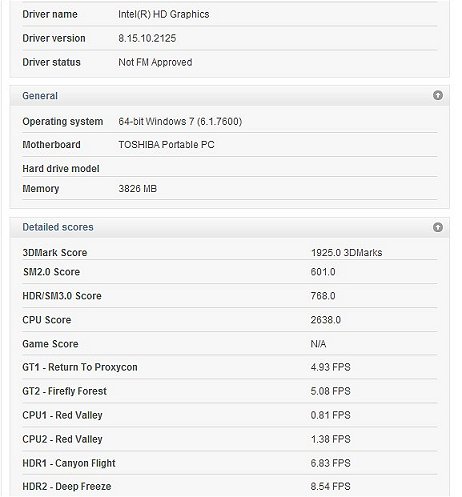Collapse the Detailed scores arrow icon
This screenshot has height=497, width=462.
click(x=438, y=227)
